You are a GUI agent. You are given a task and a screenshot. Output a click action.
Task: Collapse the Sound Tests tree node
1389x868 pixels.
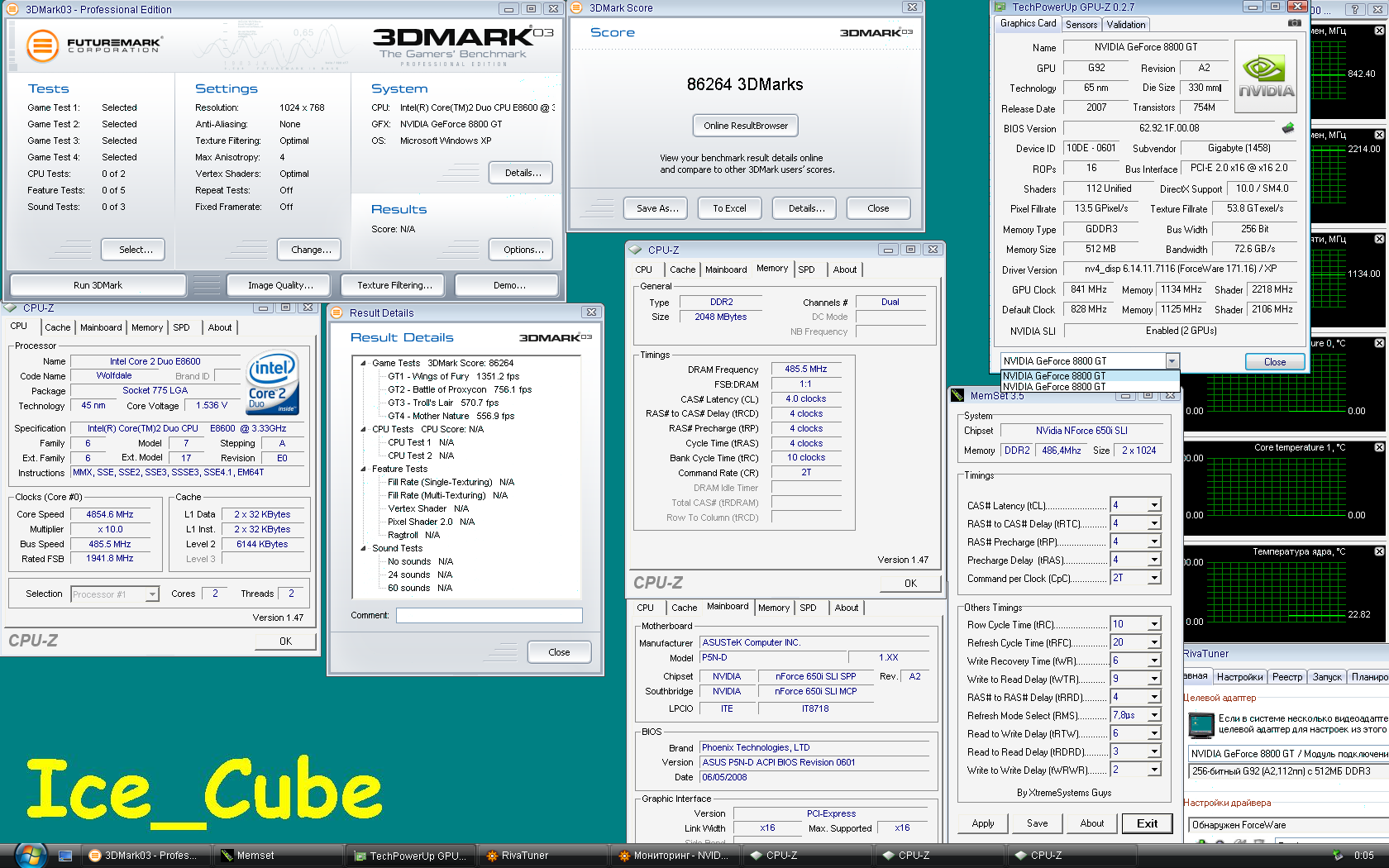pos(363,548)
